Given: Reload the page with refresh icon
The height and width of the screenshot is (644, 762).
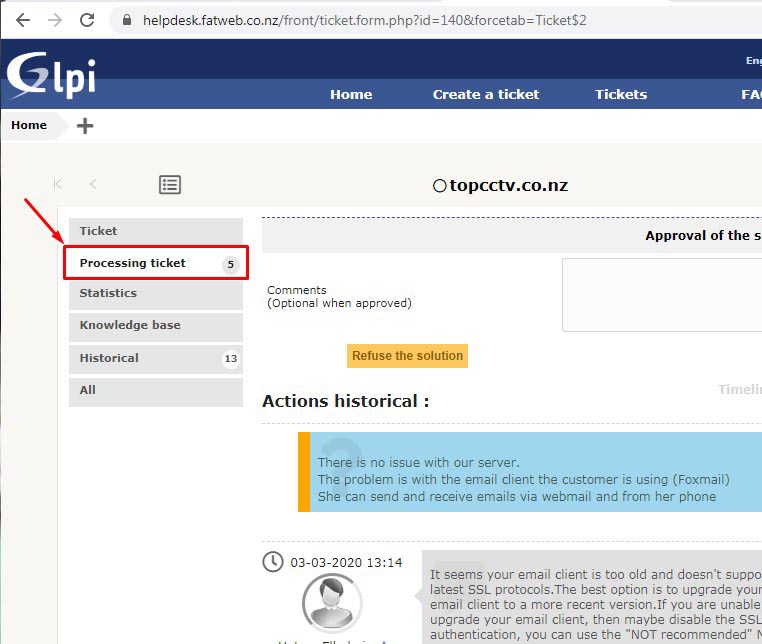Looking at the screenshot, I should pyautogui.click(x=87, y=20).
